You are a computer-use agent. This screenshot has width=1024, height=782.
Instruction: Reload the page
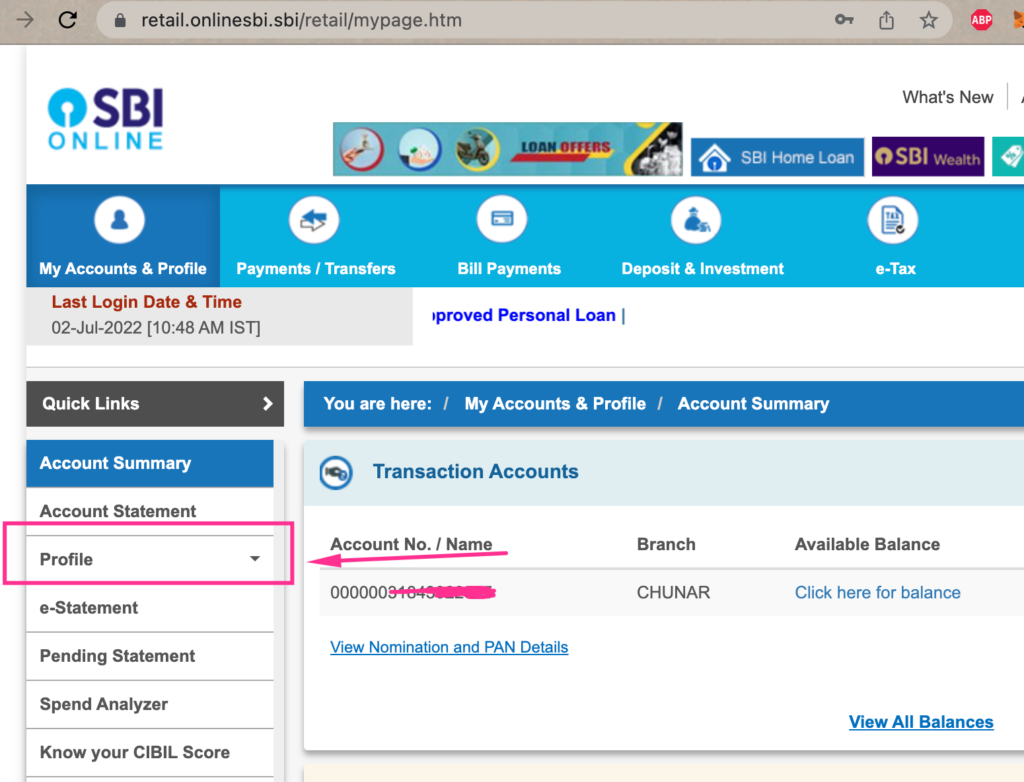tap(68, 20)
